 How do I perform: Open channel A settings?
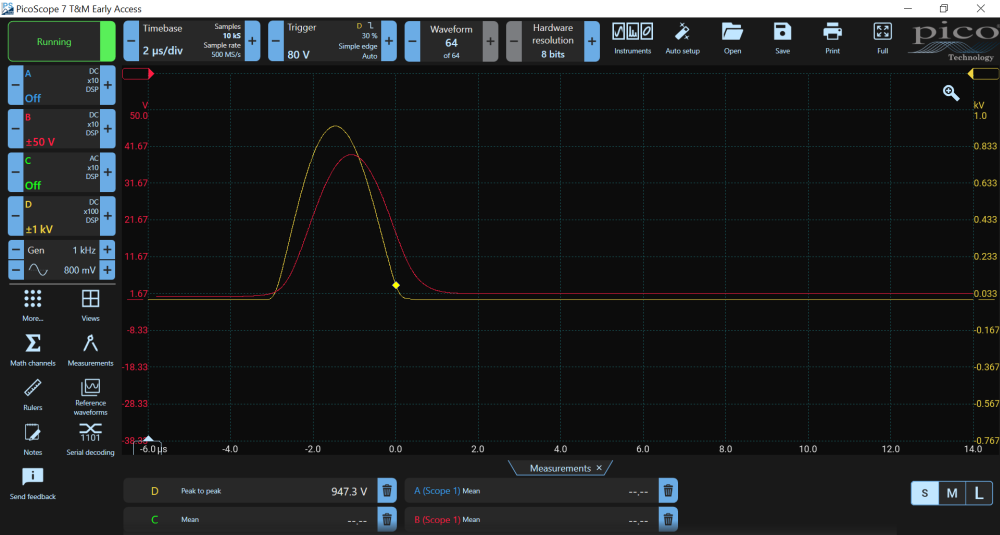[x=62, y=85]
